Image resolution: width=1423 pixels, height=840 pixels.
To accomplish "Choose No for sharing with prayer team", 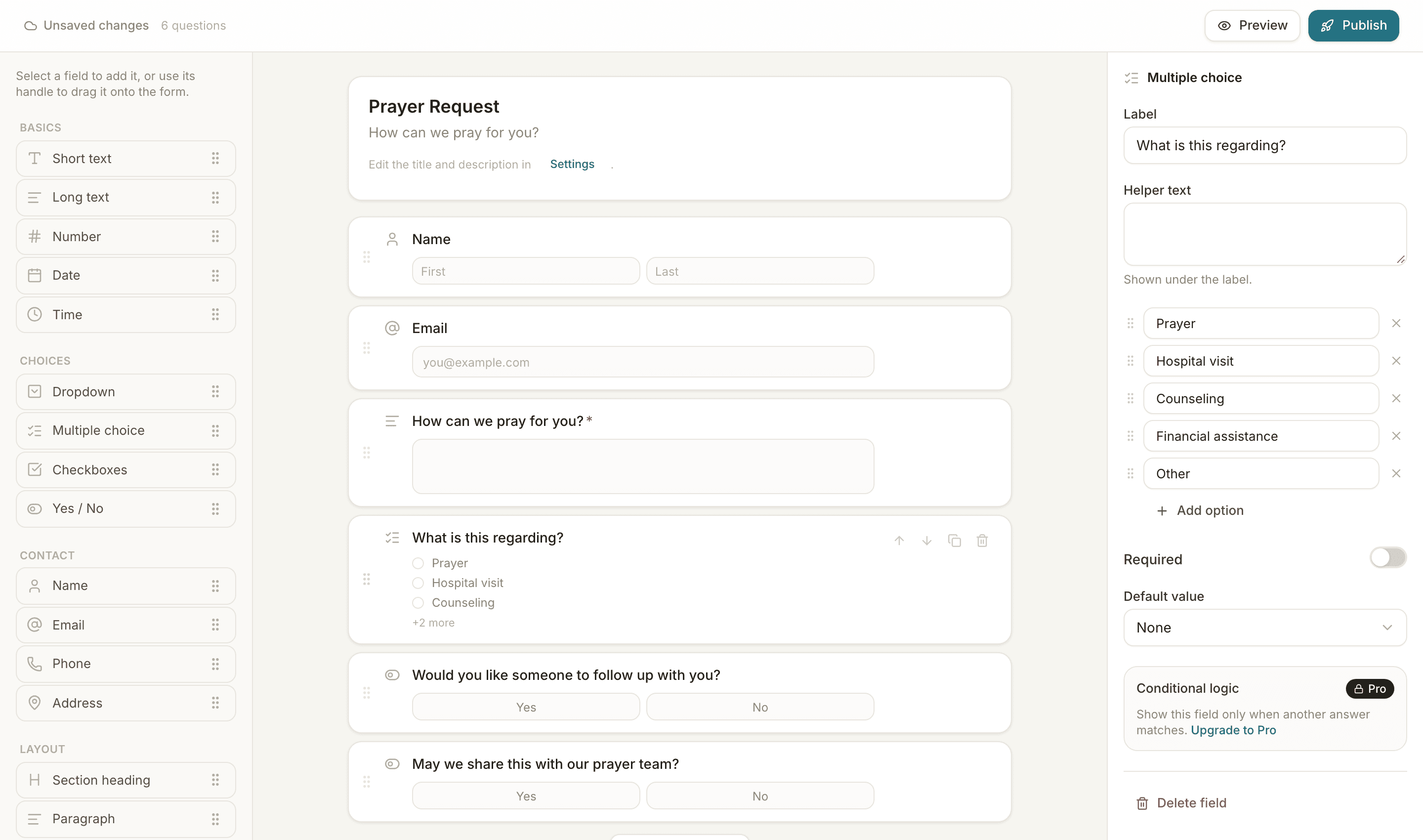I will coord(760,796).
